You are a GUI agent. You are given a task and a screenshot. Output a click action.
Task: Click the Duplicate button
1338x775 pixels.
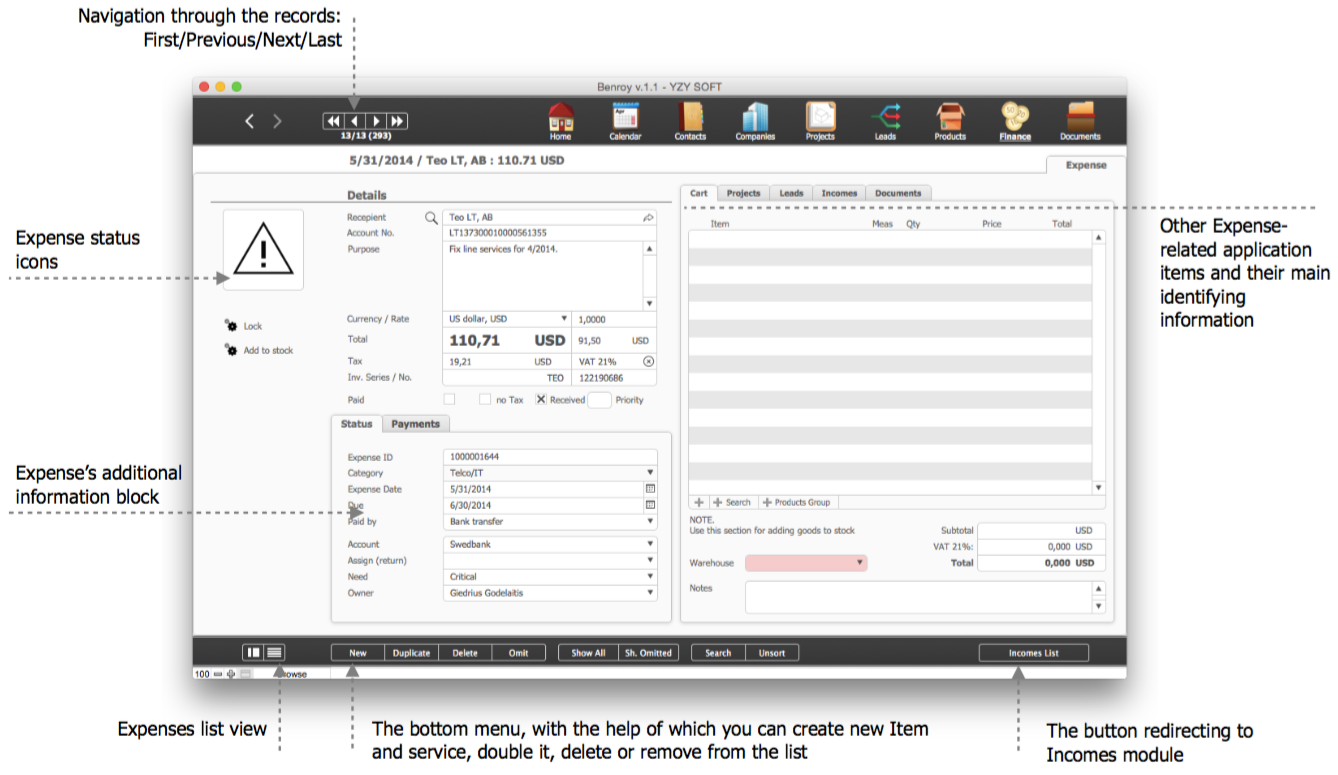pos(411,653)
